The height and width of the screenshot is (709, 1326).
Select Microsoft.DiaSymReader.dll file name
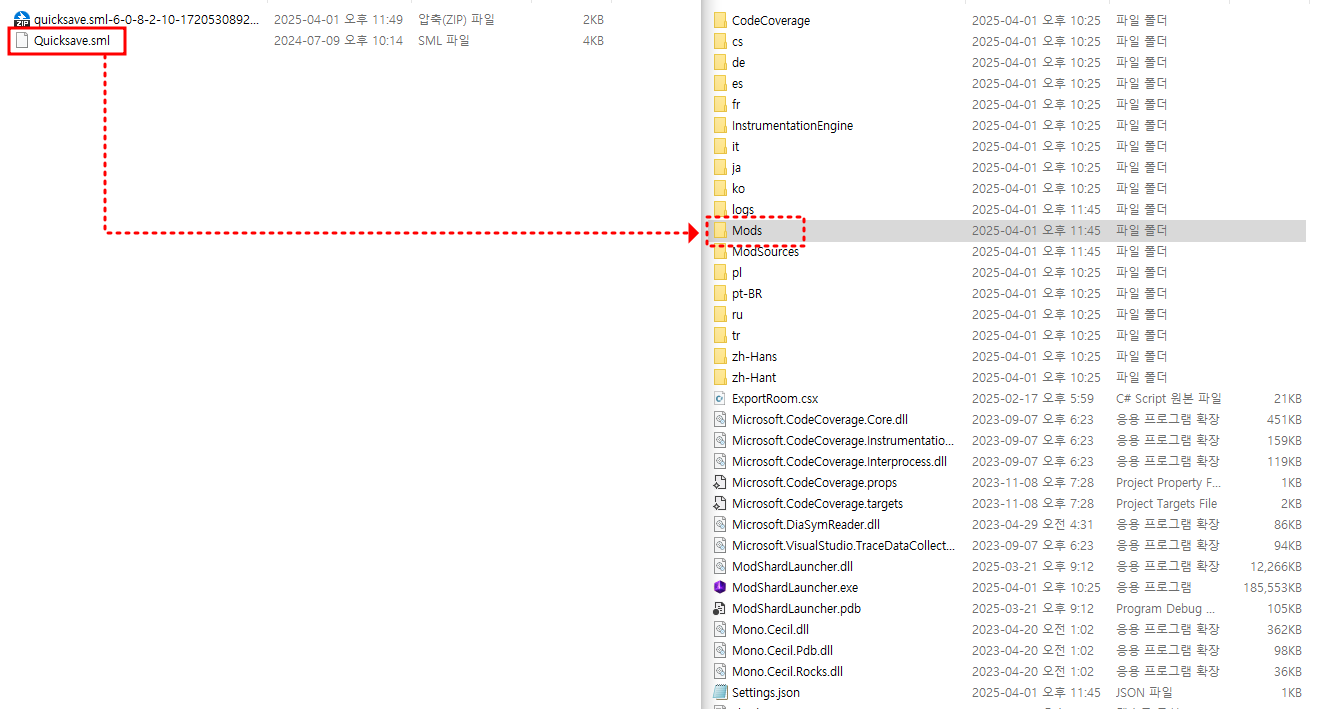click(x=806, y=524)
